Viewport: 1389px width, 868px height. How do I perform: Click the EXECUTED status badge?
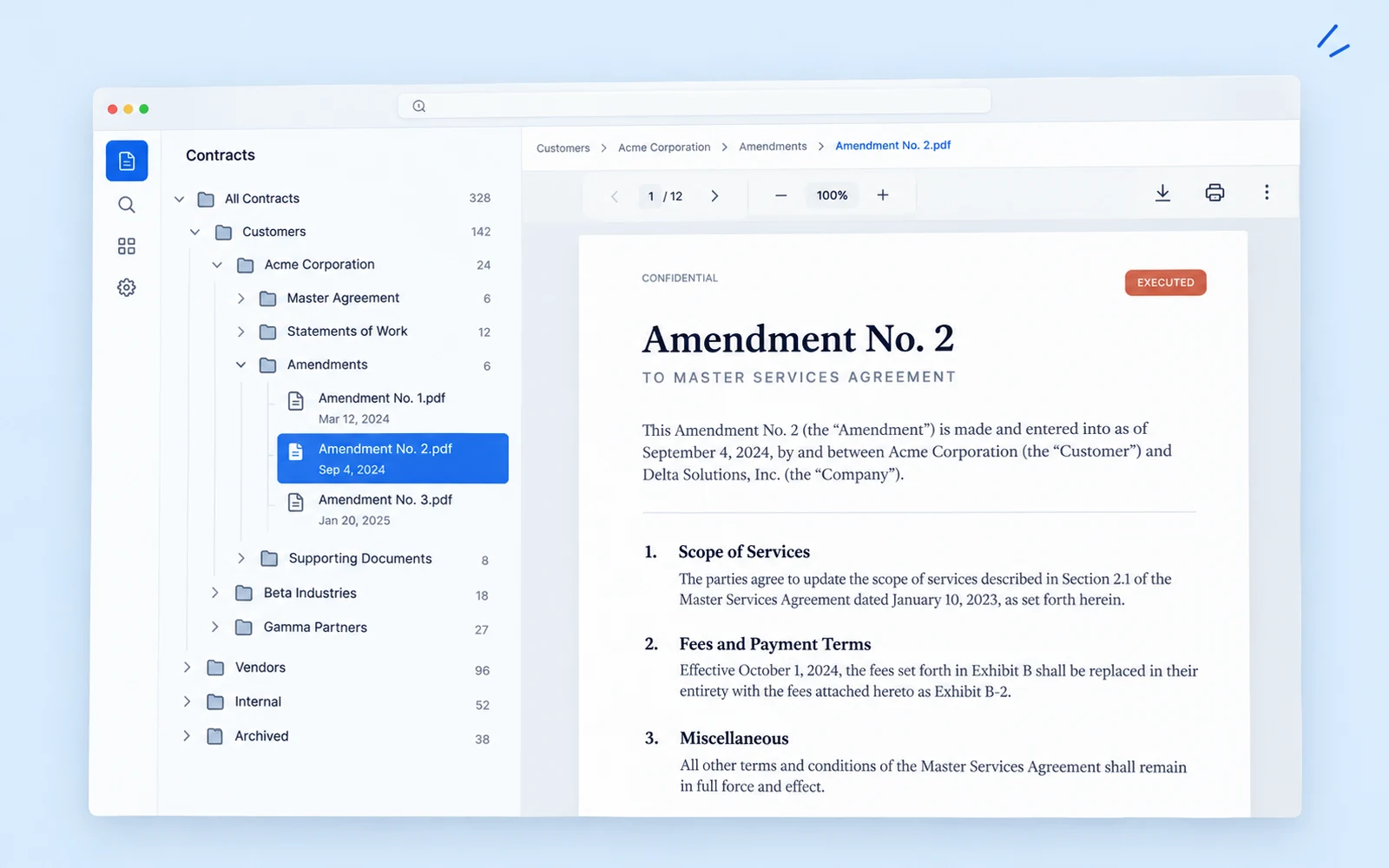pos(1165,282)
